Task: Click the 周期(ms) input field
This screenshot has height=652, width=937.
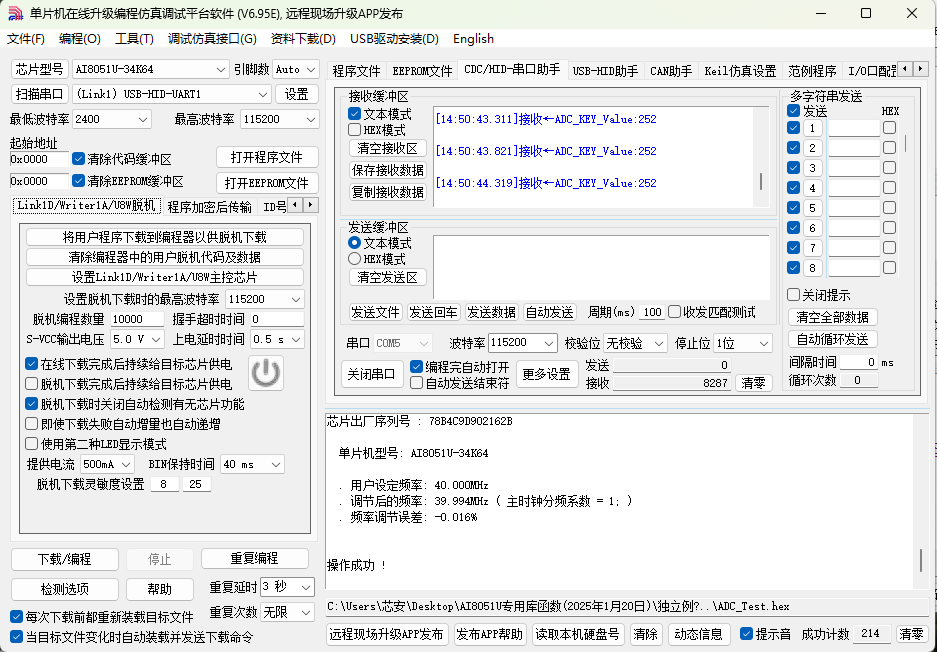Action: [652, 312]
